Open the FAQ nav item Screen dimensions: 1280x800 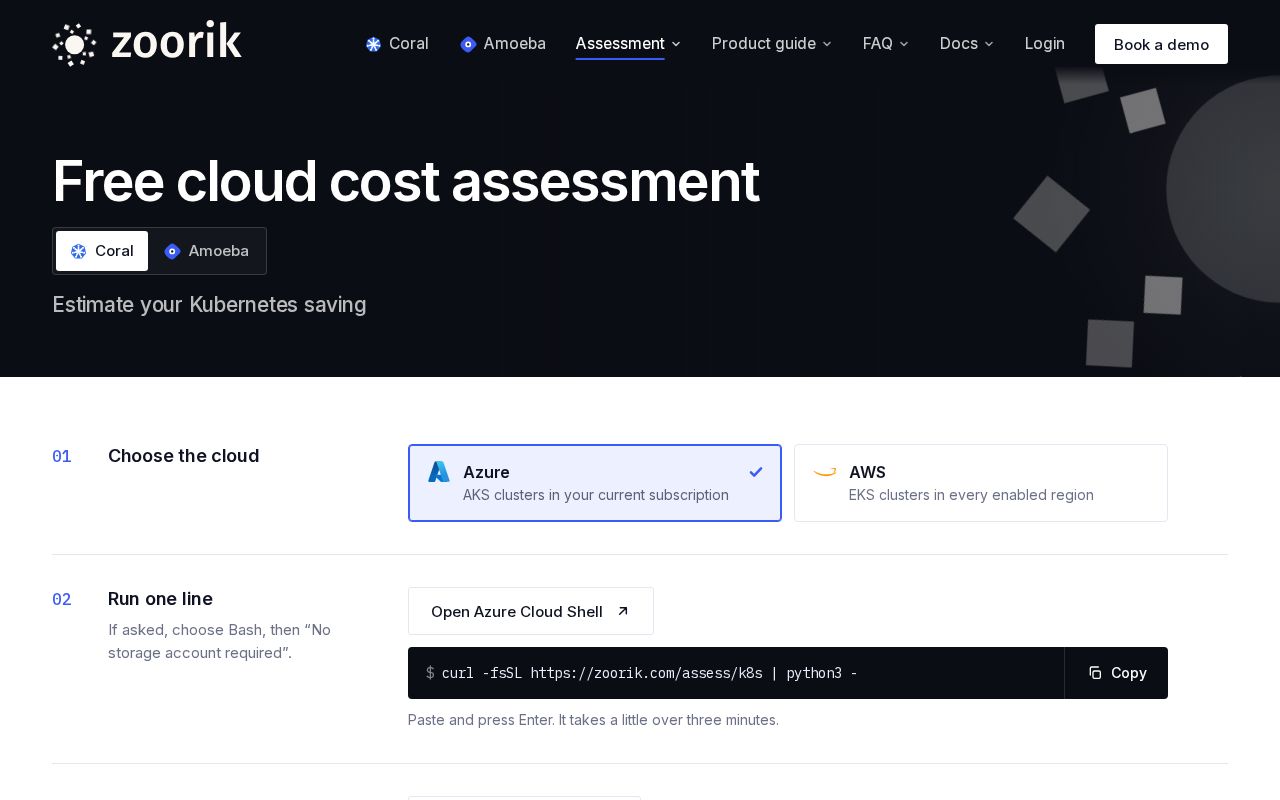pos(878,44)
